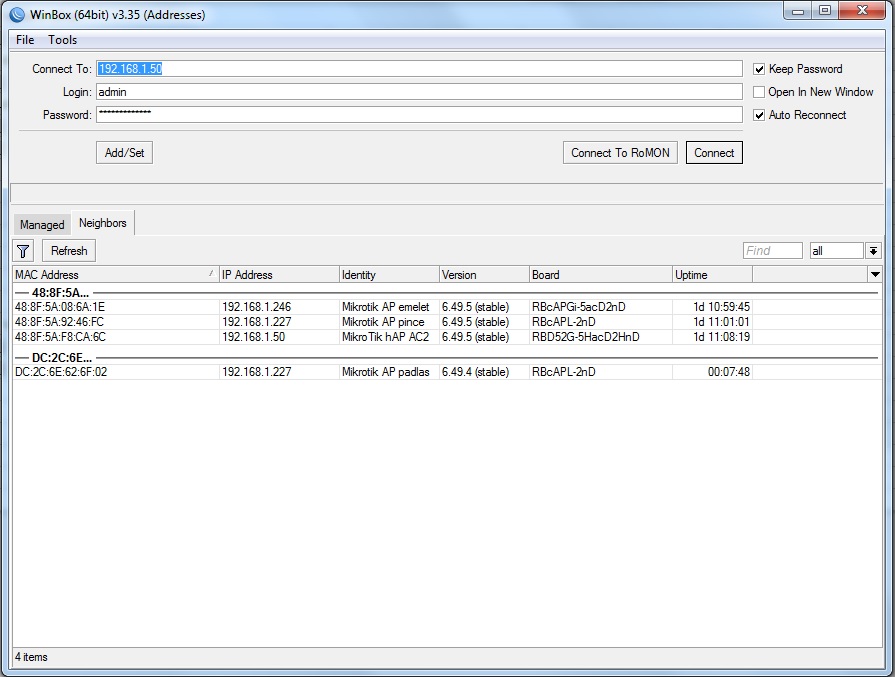Select MAC DC:2C:6E:62:6F:02 row

(448, 372)
